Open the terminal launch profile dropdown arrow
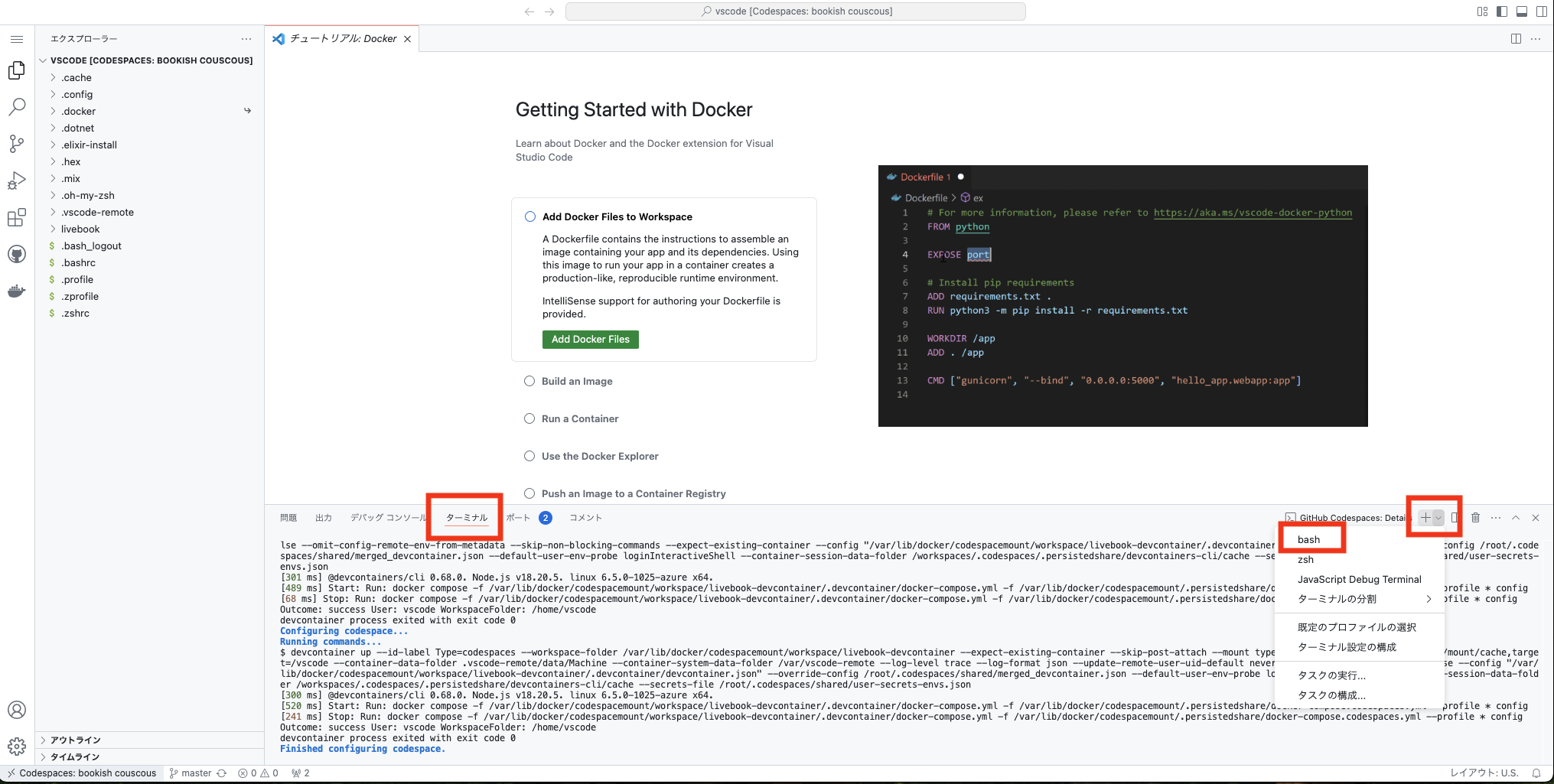The height and width of the screenshot is (784, 1554). 1438,518
